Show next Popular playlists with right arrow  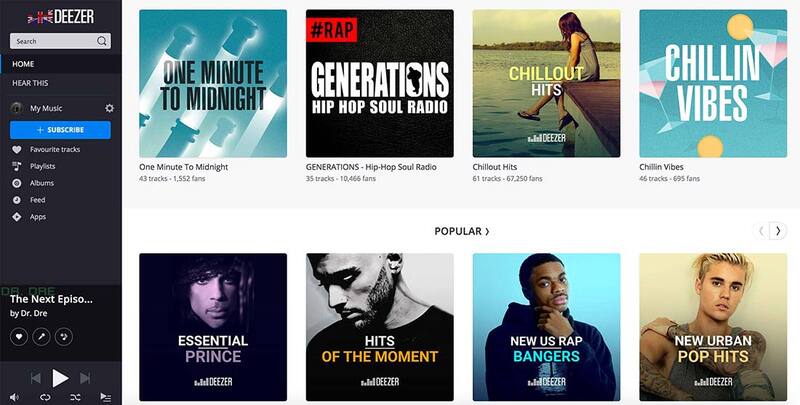point(778,231)
